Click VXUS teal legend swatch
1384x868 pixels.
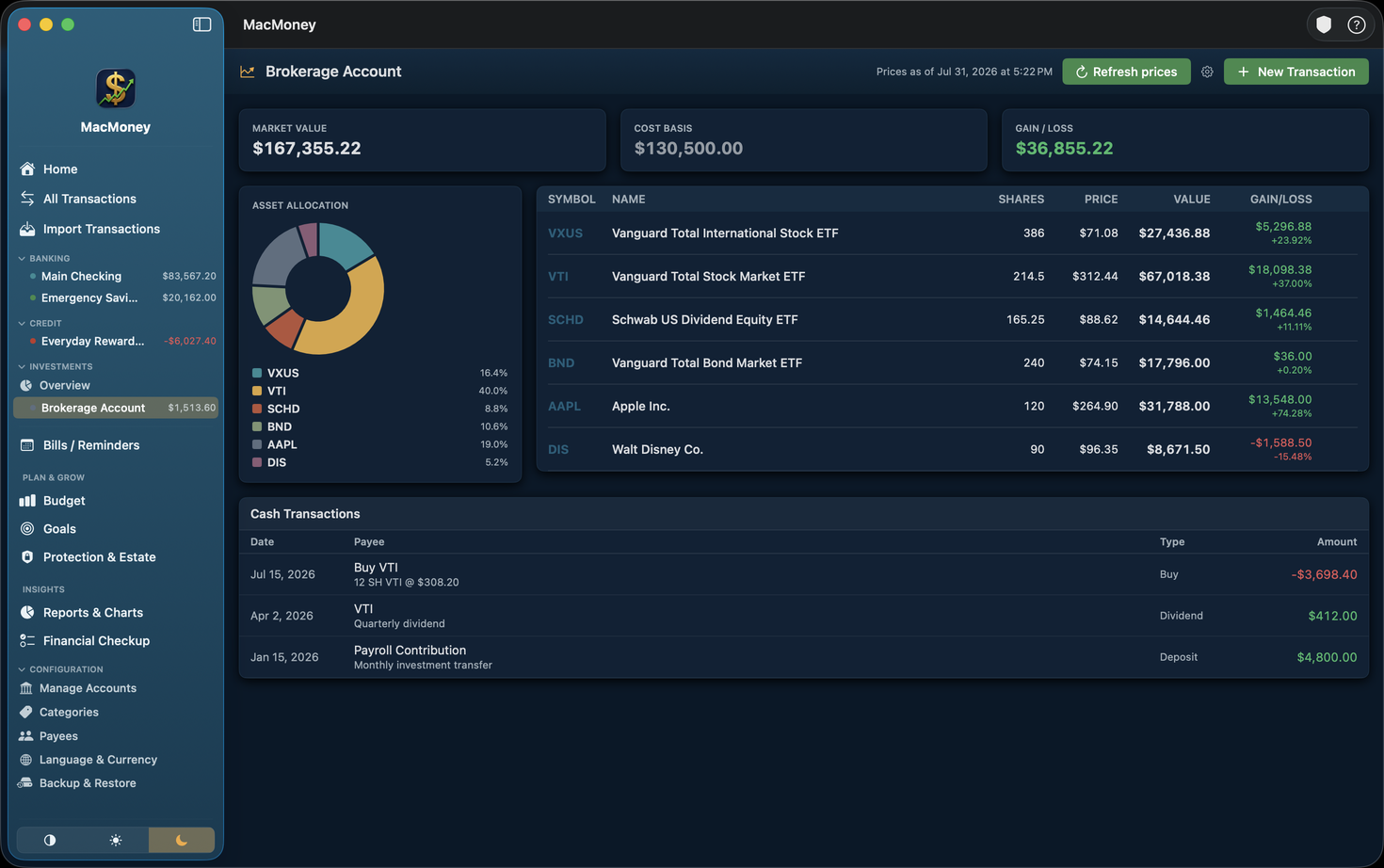(x=257, y=373)
